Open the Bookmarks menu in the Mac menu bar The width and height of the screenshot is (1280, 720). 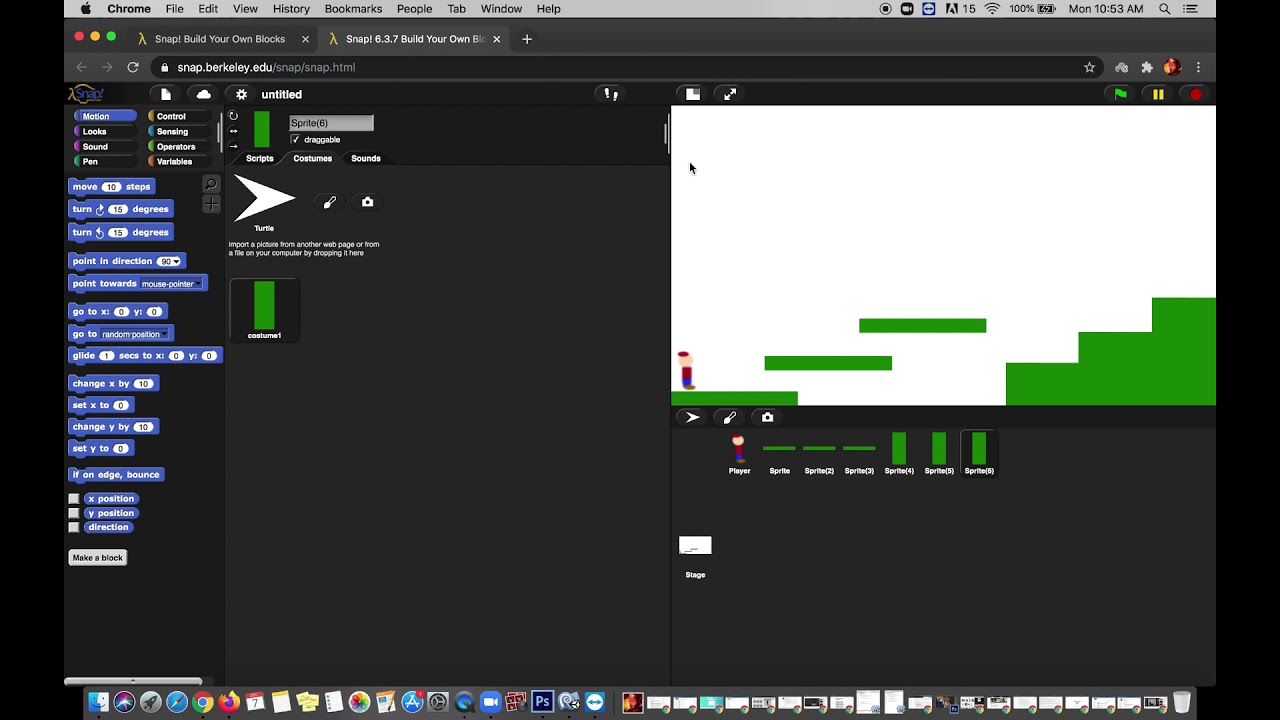click(353, 9)
